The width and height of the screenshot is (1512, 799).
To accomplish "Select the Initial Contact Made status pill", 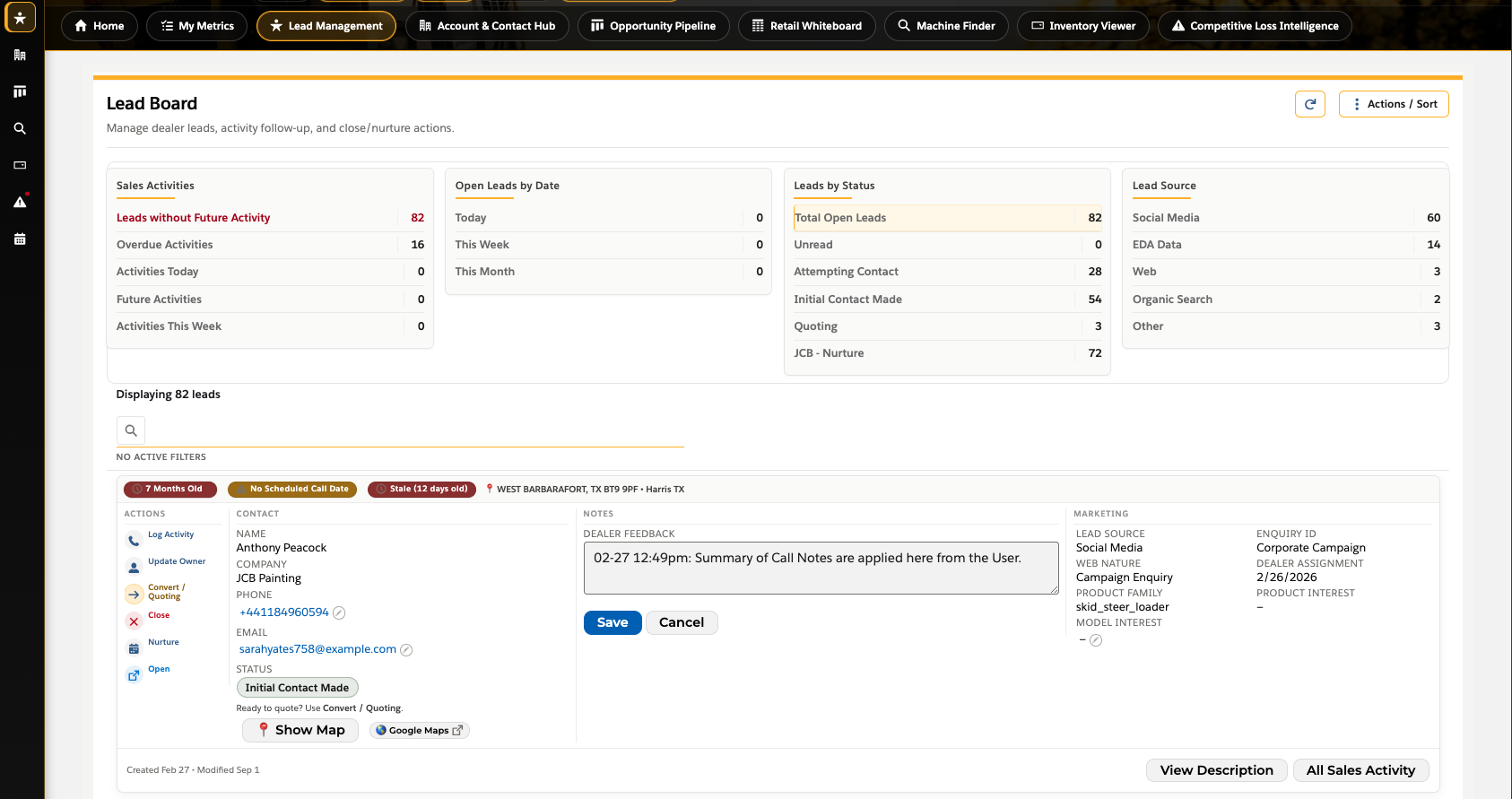I will [297, 688].
